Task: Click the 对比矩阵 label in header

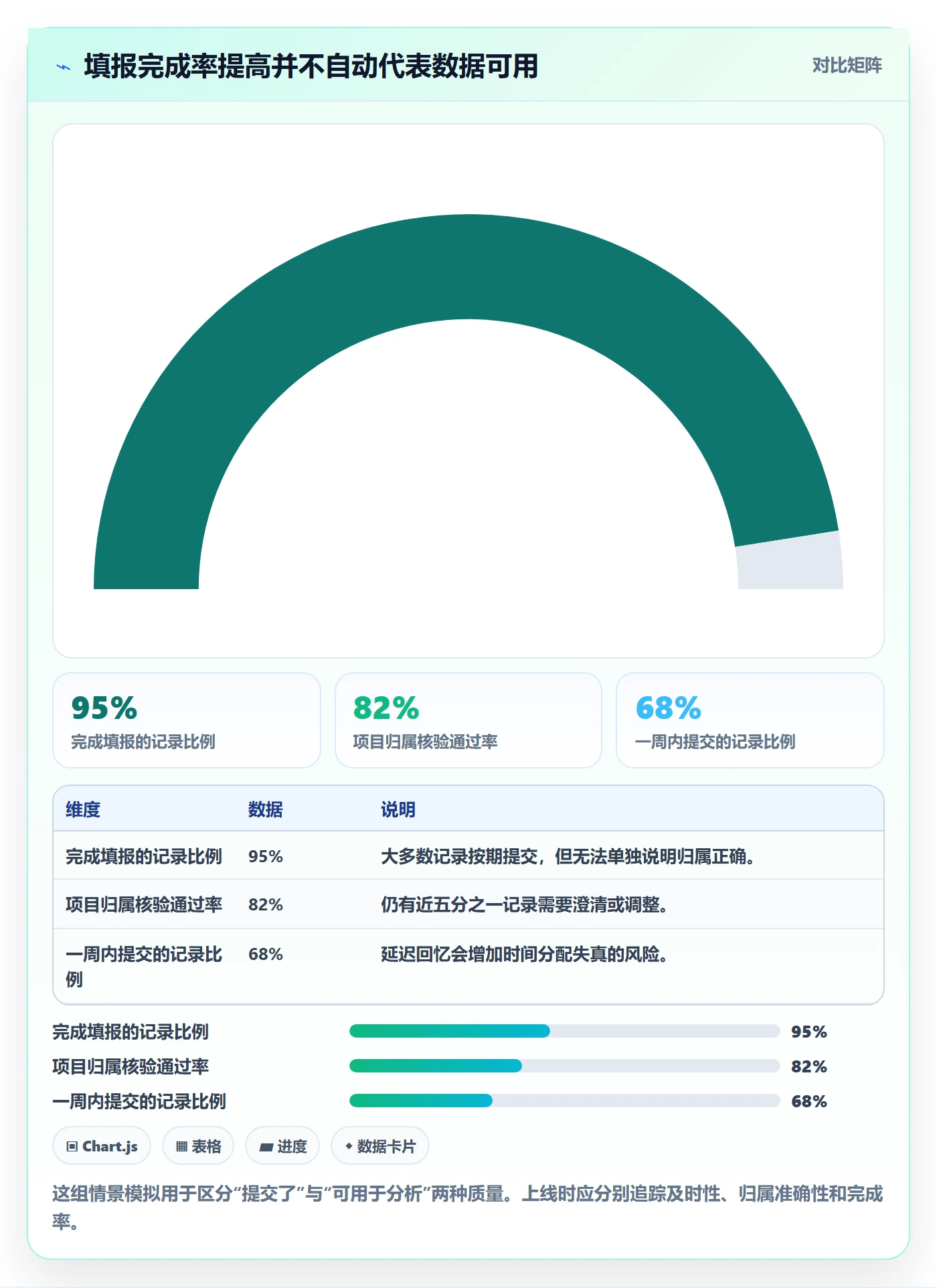Action: pyautogui.click(x=847, y=66)
